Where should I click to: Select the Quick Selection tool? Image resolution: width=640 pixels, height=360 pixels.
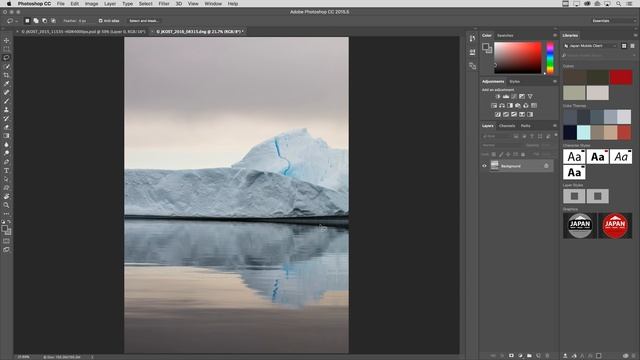7,67
